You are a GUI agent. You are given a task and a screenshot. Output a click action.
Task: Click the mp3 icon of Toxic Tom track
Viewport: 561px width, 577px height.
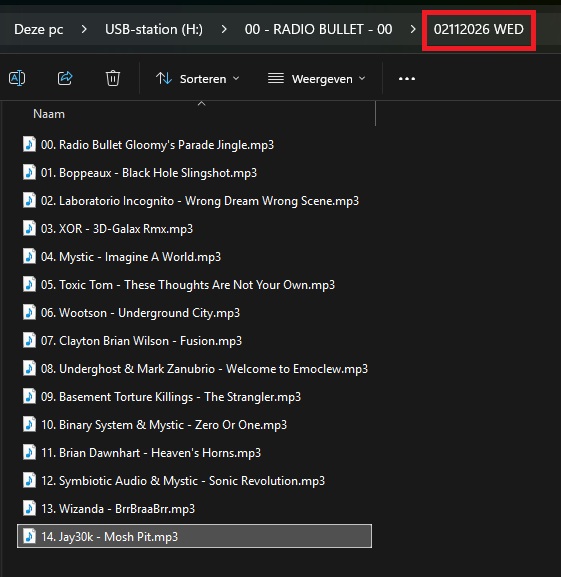[x=29, y=284]
